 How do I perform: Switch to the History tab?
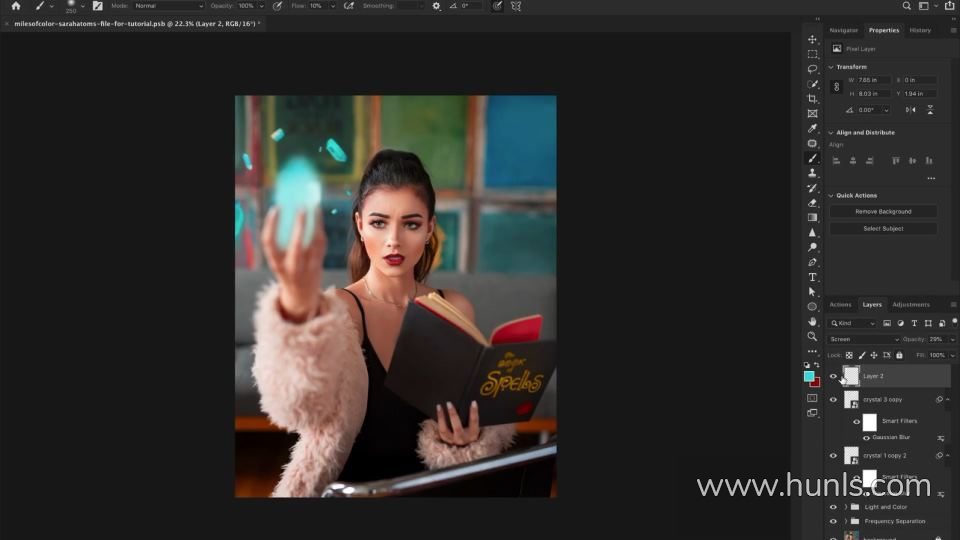point(920,30)
